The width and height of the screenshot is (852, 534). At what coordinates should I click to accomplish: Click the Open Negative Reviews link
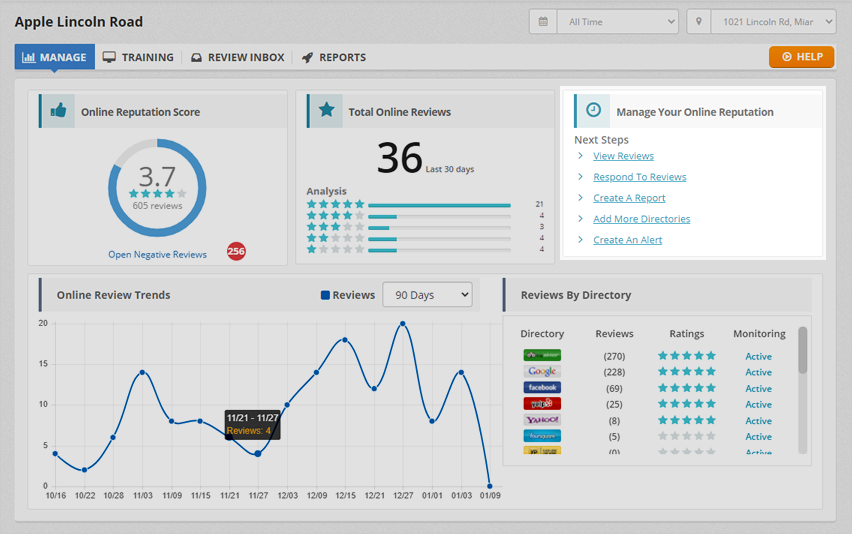(x=157, y=254)
